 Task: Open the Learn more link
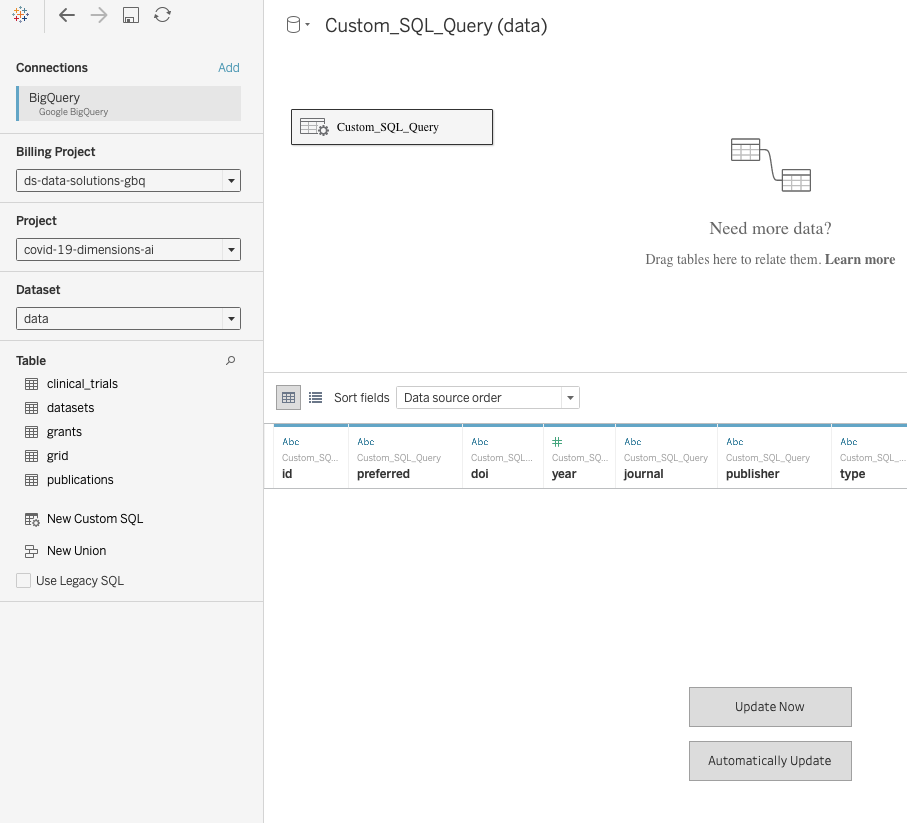tap(860, 259)
